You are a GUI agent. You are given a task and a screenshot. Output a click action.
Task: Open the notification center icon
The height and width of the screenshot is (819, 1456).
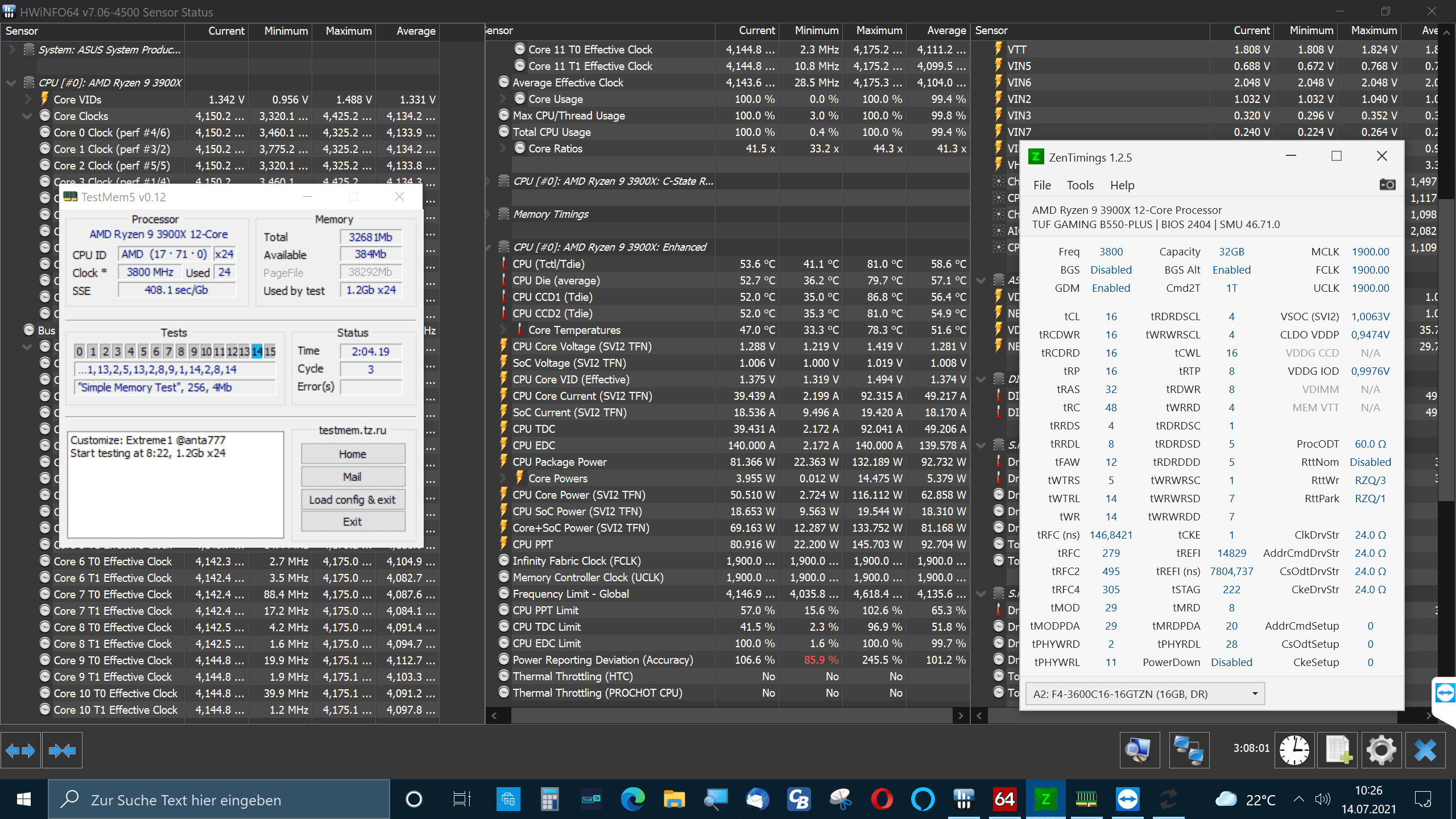pyautogui.click(x=1423, y=800)
